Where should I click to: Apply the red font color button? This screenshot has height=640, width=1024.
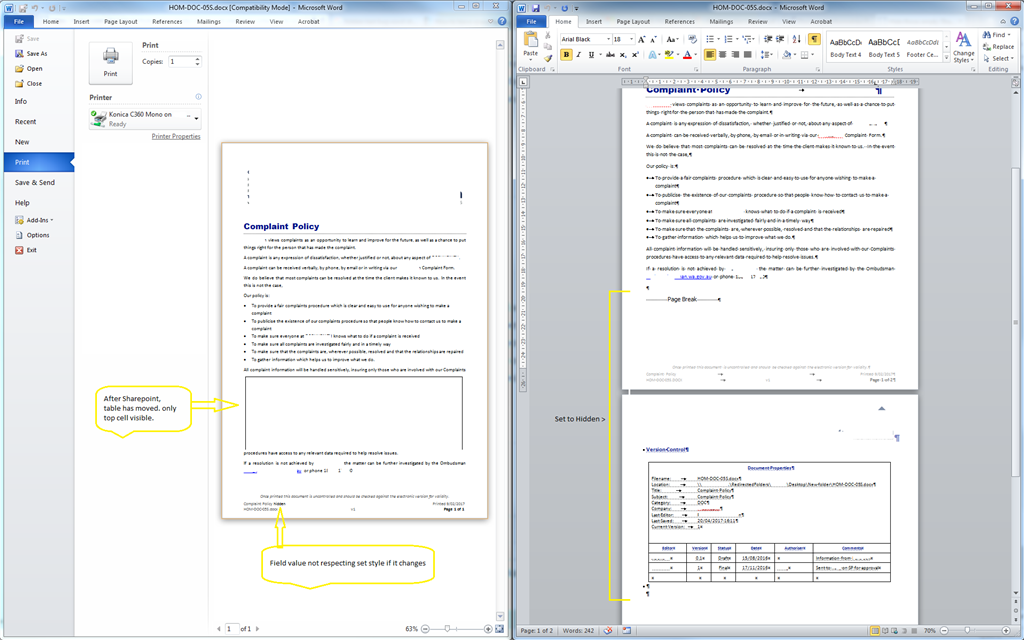point(686,55)
